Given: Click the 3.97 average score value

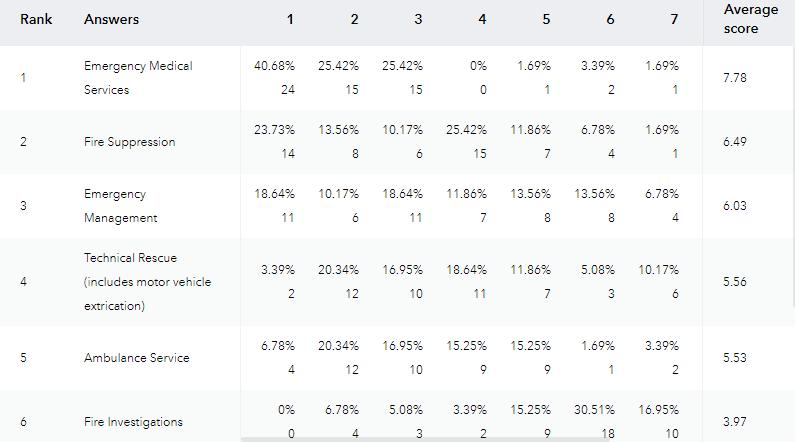Looking at the screenshot, I should point(737,422).
